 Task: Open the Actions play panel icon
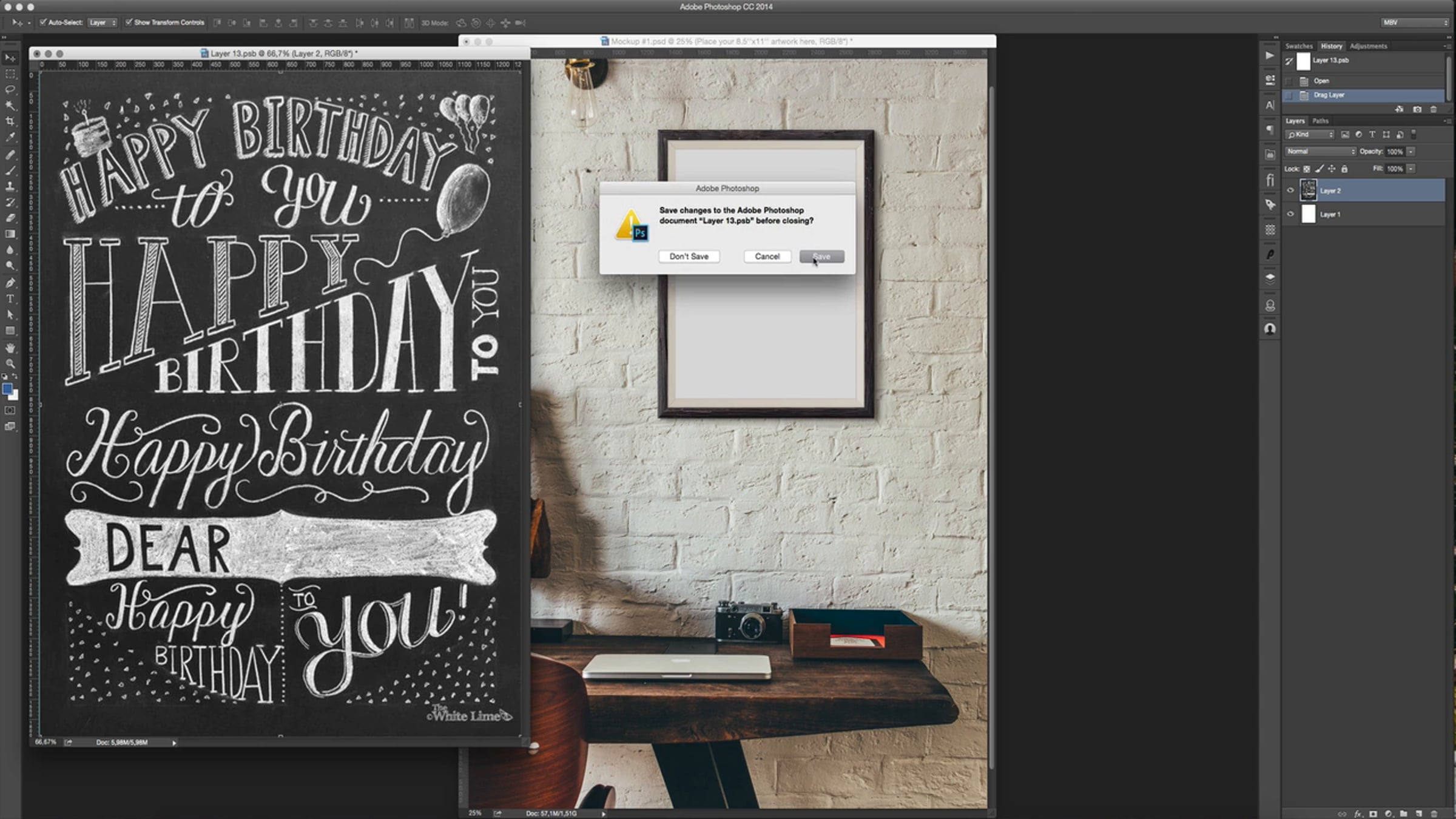coord(1270,55)
